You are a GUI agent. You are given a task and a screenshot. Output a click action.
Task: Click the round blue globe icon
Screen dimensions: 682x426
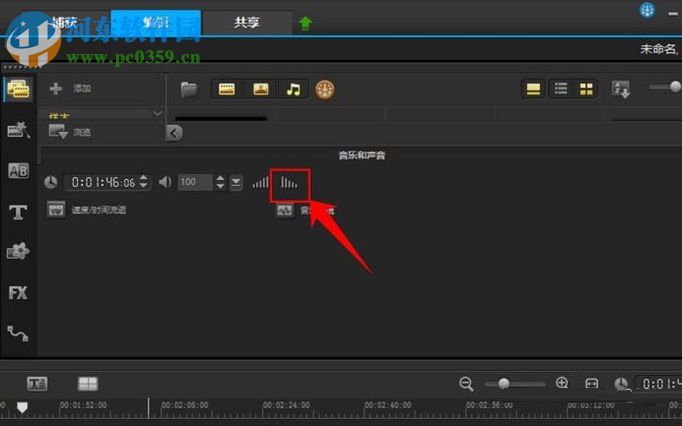[647, 10]
